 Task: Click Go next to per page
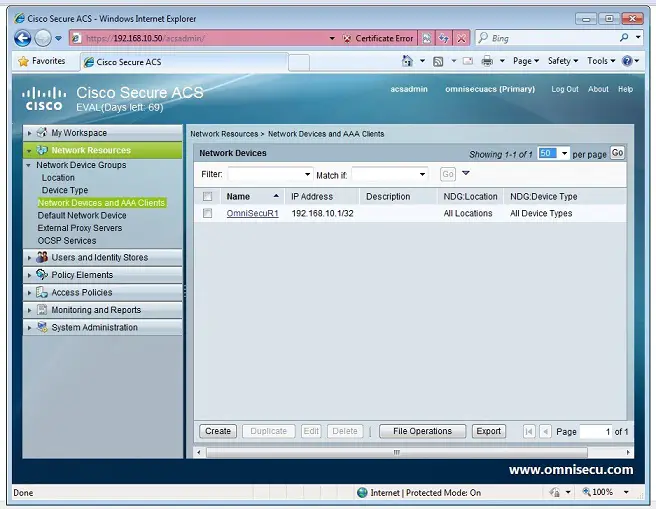pyautogui.click(x=617, y=153)
